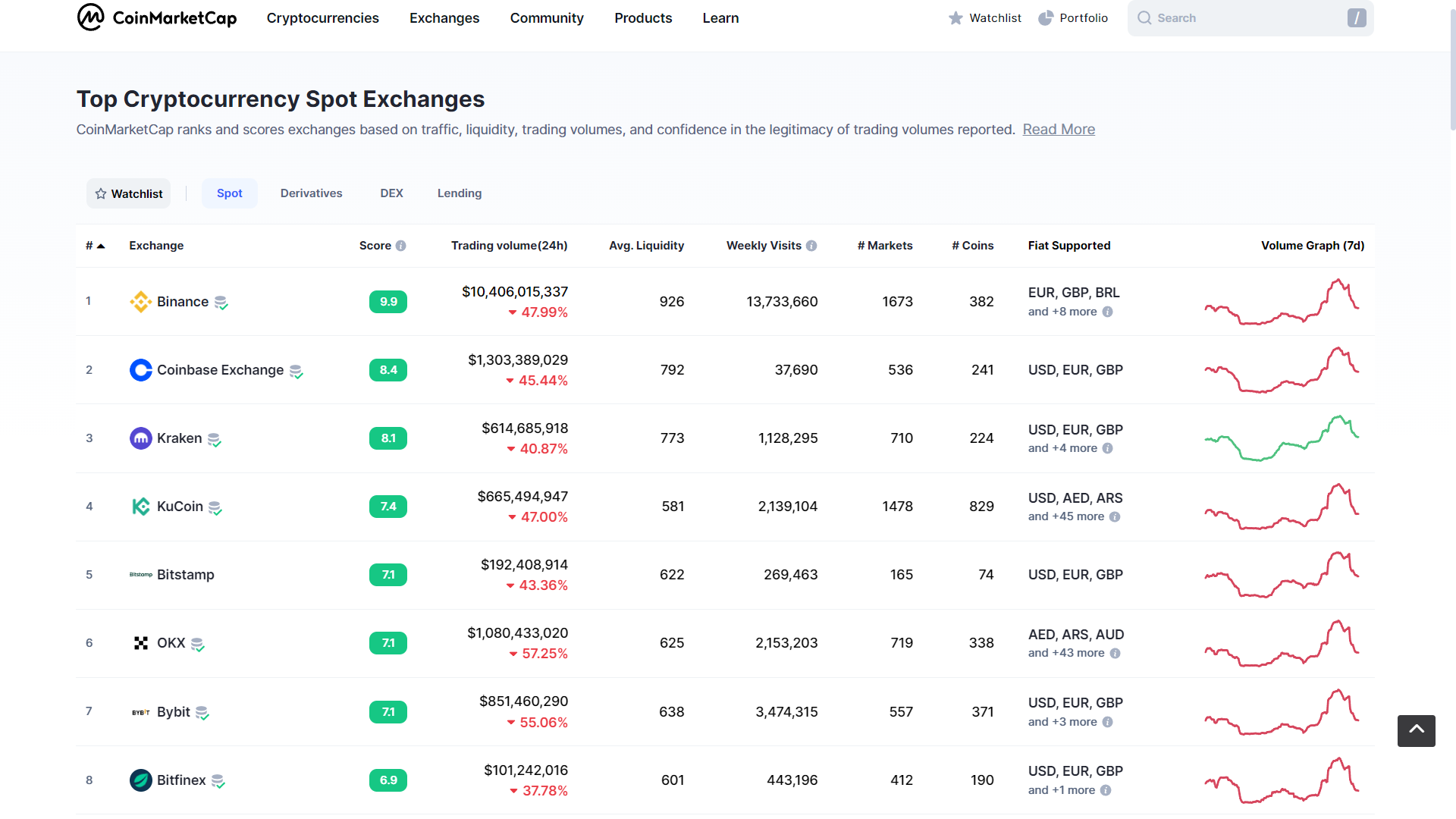
Task: Click the reserves badge next to OKX
Action: (198, 645)
